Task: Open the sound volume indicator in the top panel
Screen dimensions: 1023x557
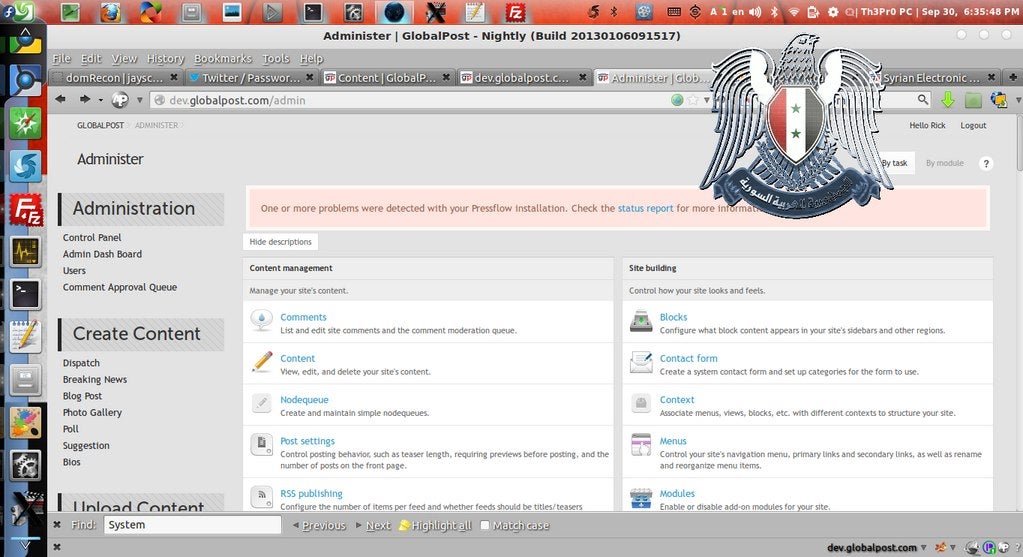Action: (755, 12)
